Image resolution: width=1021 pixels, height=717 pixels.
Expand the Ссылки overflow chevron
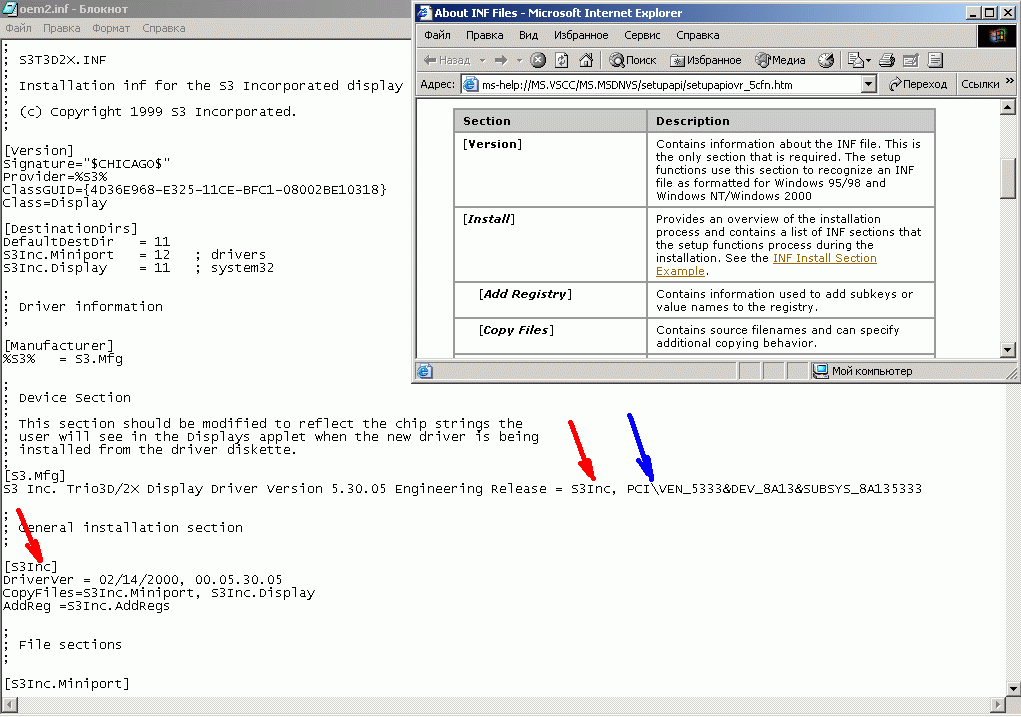coord(1010,81)
